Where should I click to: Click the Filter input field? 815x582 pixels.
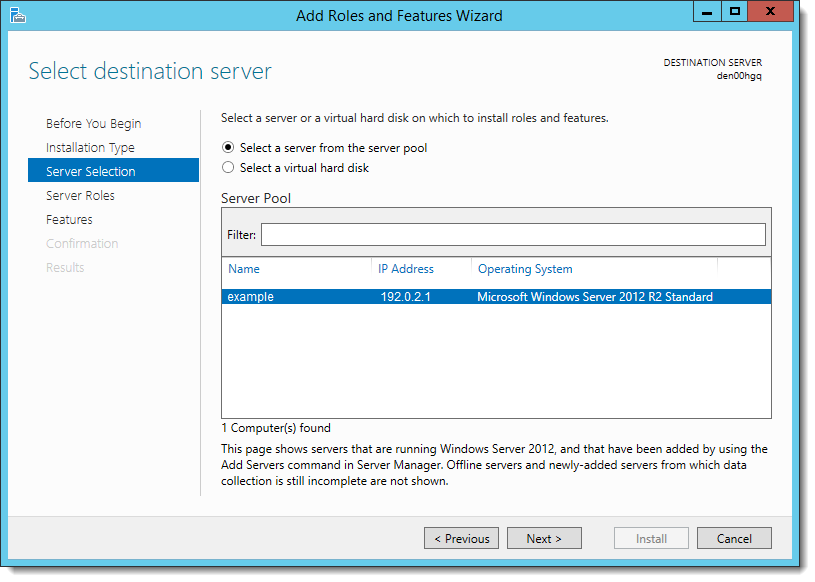[x=513, y=235]
